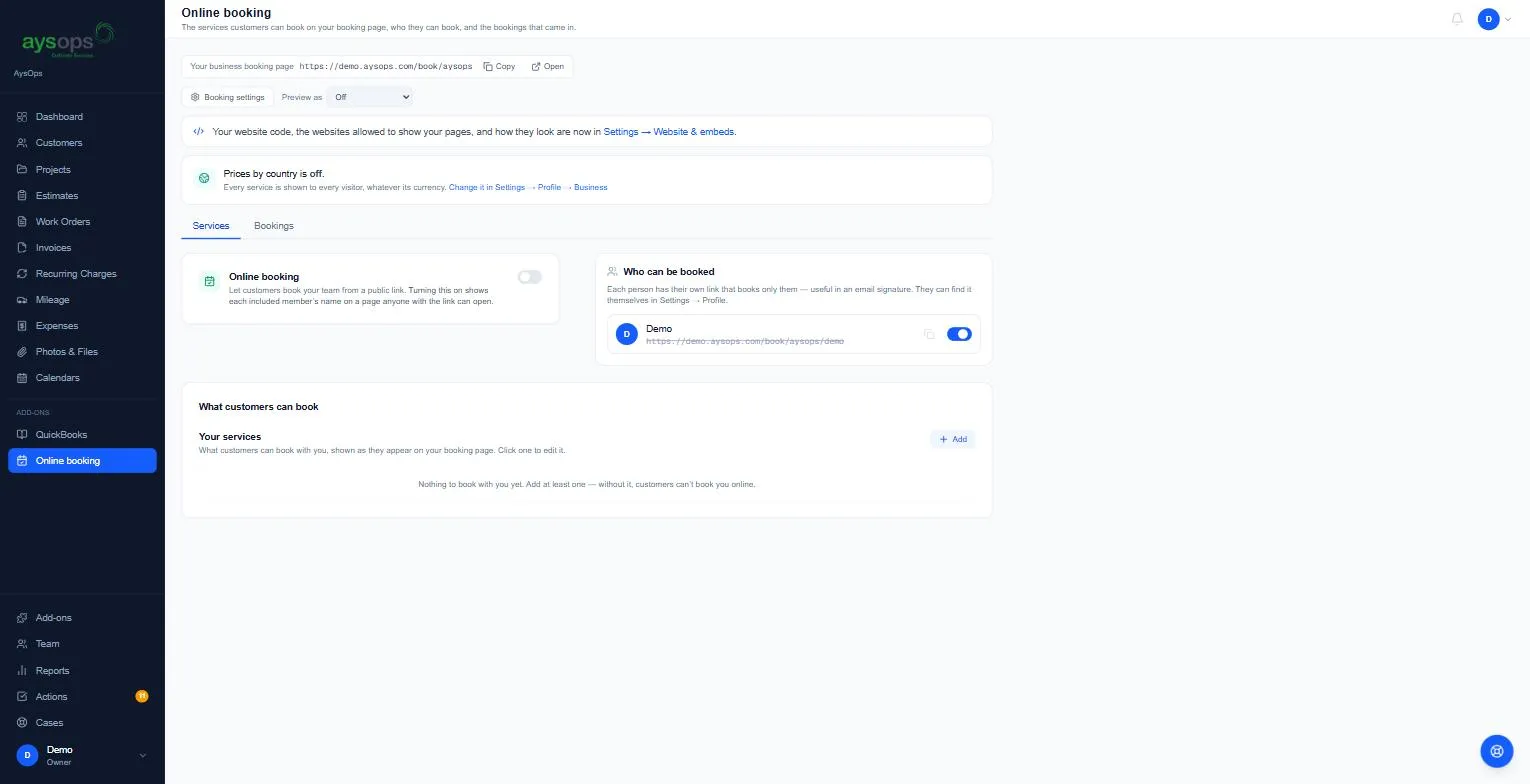Click the Calendars icon in sidebar
Image resolution: width=1530 pixels, height=784 pixels.
point(22,377)
